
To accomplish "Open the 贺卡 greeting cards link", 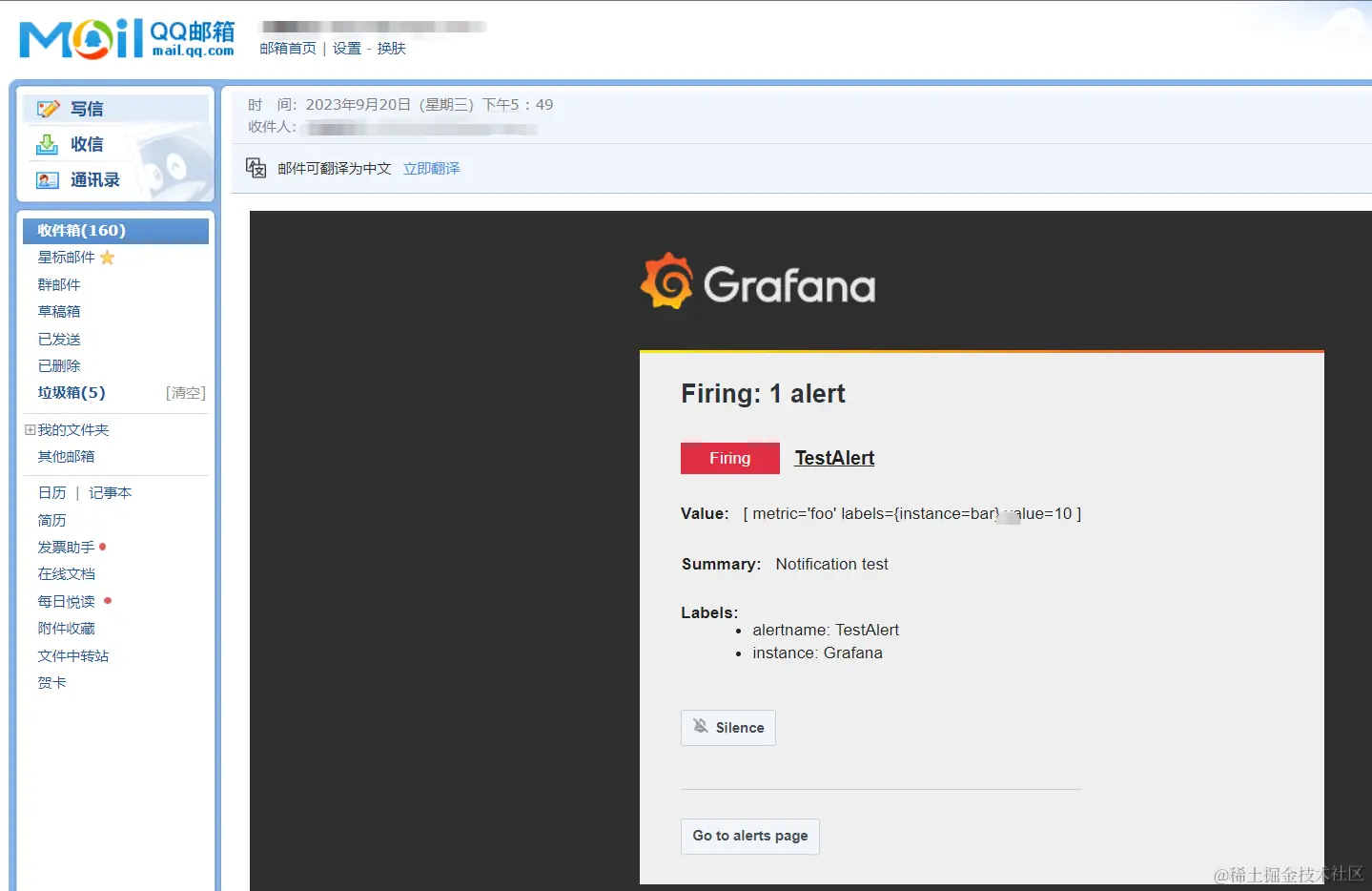I will [x=51, y=682].
